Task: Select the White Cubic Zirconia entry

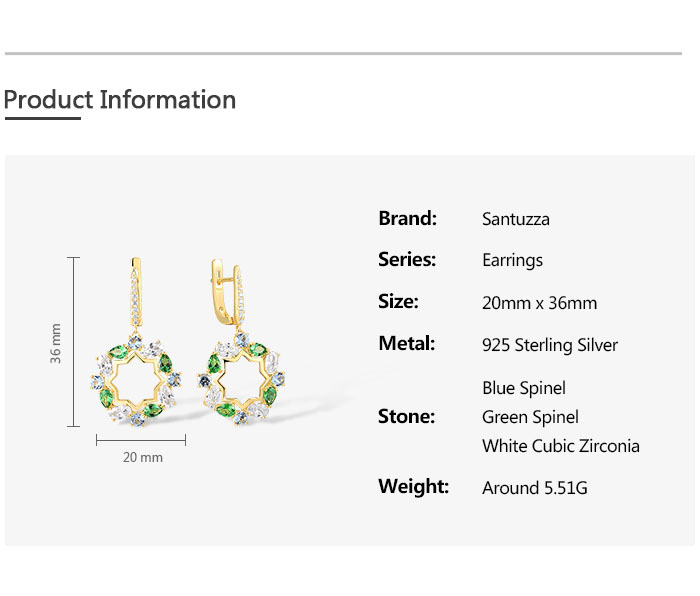Action: (560, 446)
